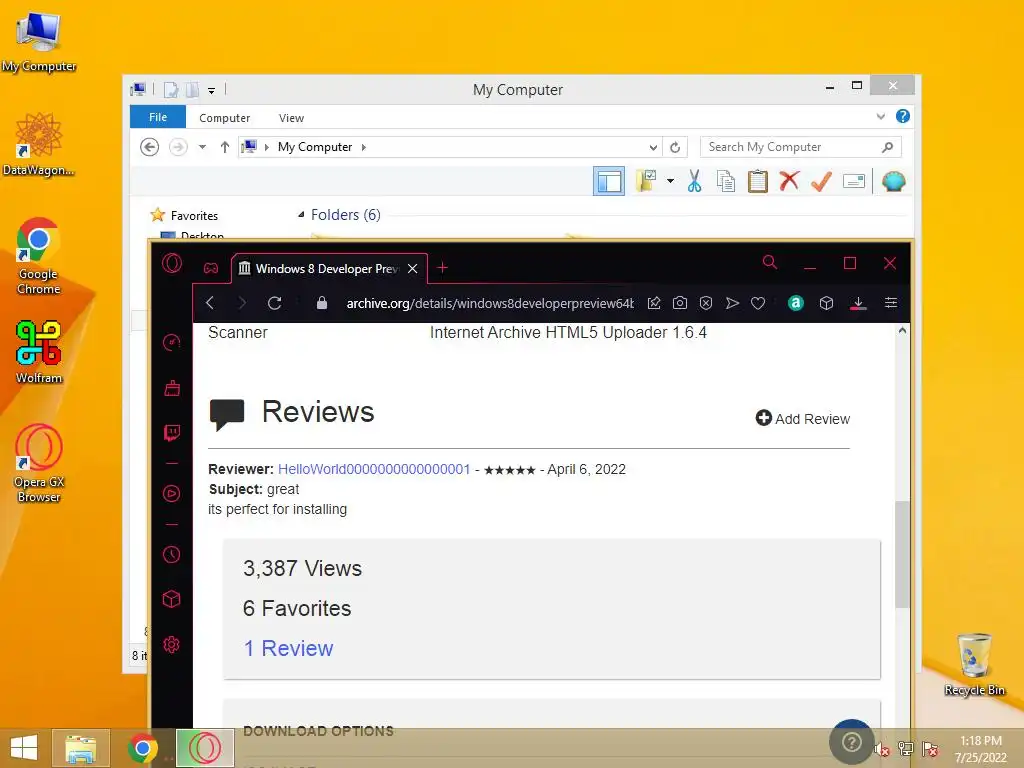Open Quick Access Toolbar customize dropdown
Viewport: 1024px width, 768px height.
point(212,91)
